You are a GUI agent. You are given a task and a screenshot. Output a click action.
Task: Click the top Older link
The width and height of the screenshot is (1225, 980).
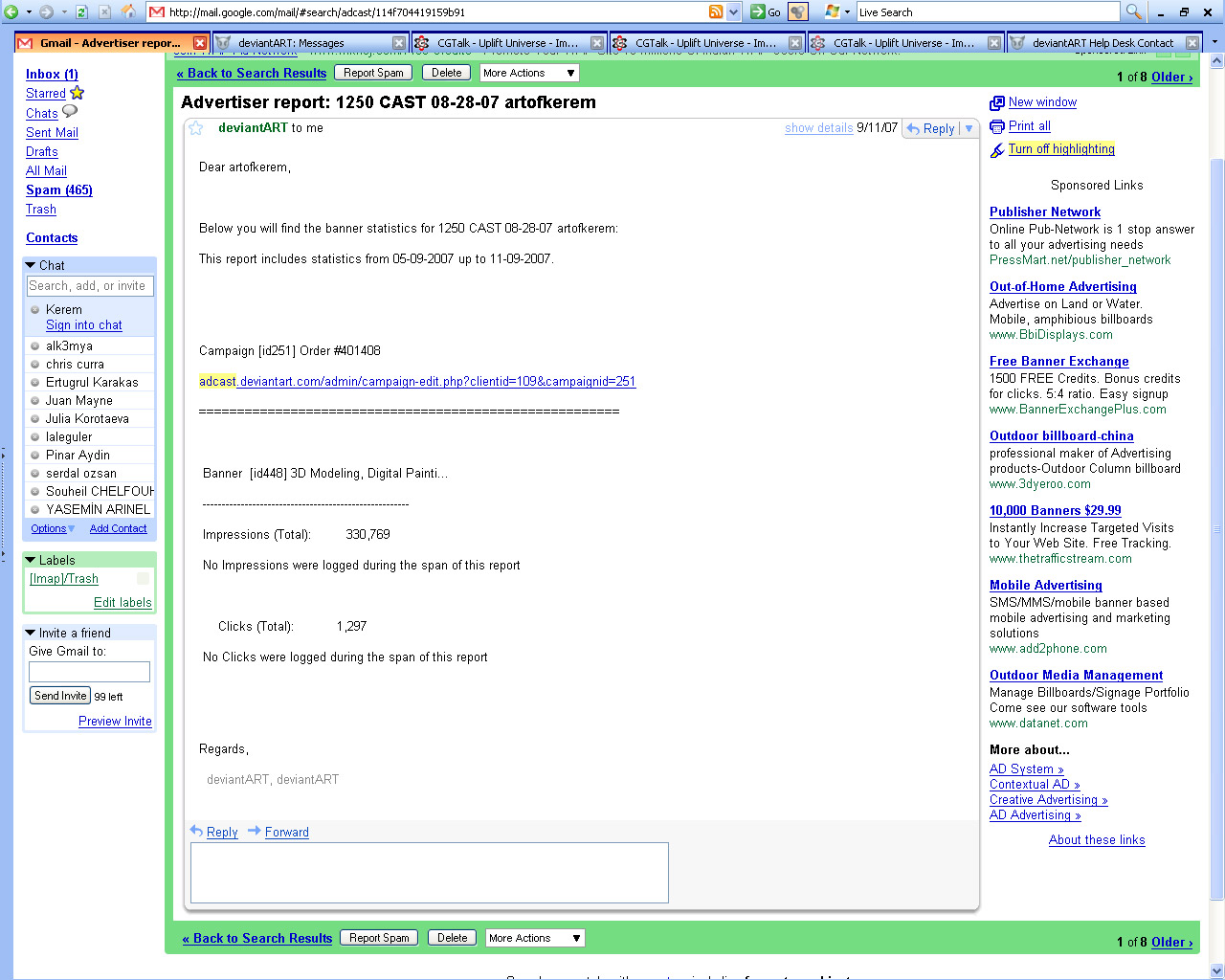(x=1172, y=78)
